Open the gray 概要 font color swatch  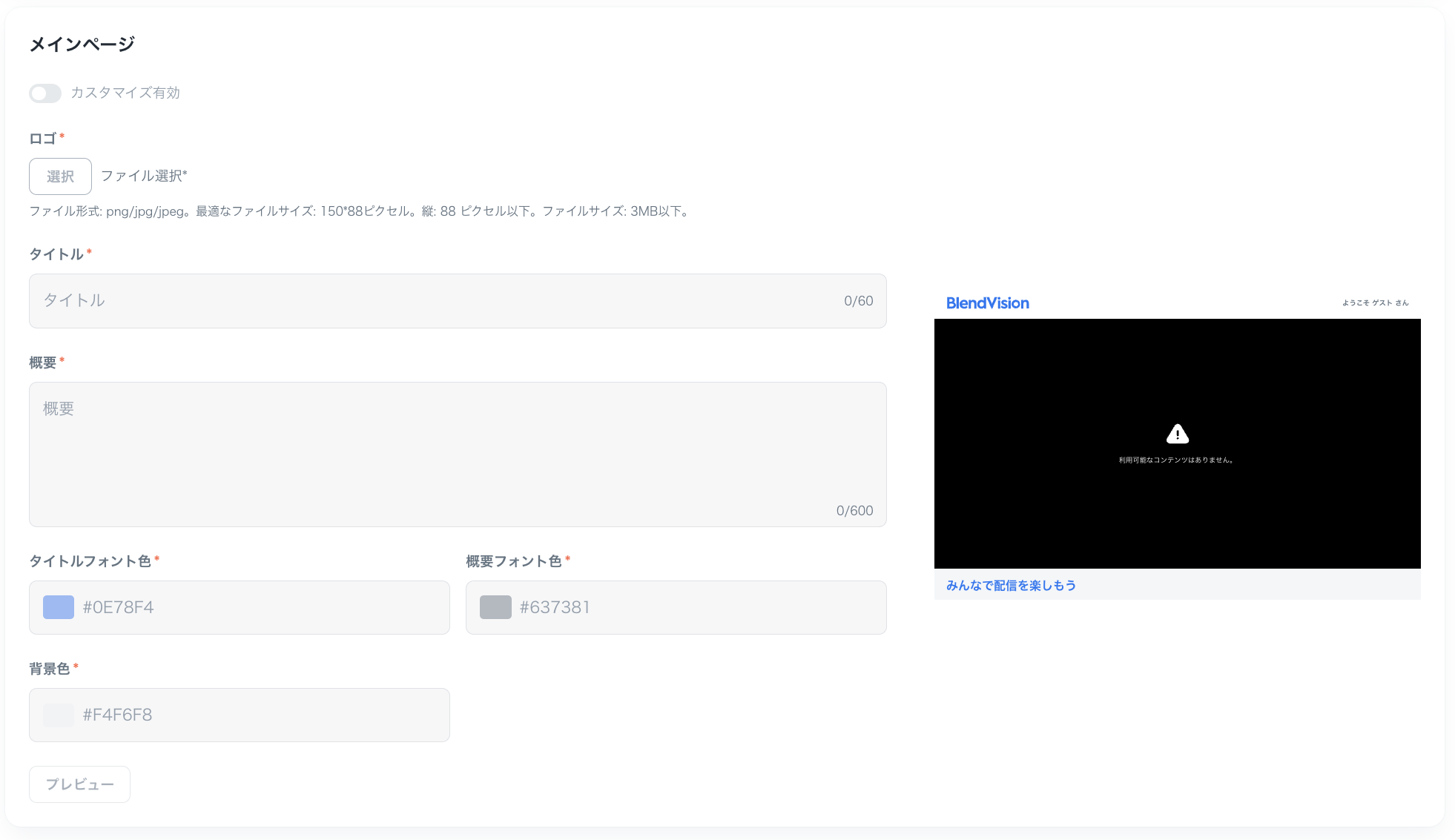coord(495,607)
